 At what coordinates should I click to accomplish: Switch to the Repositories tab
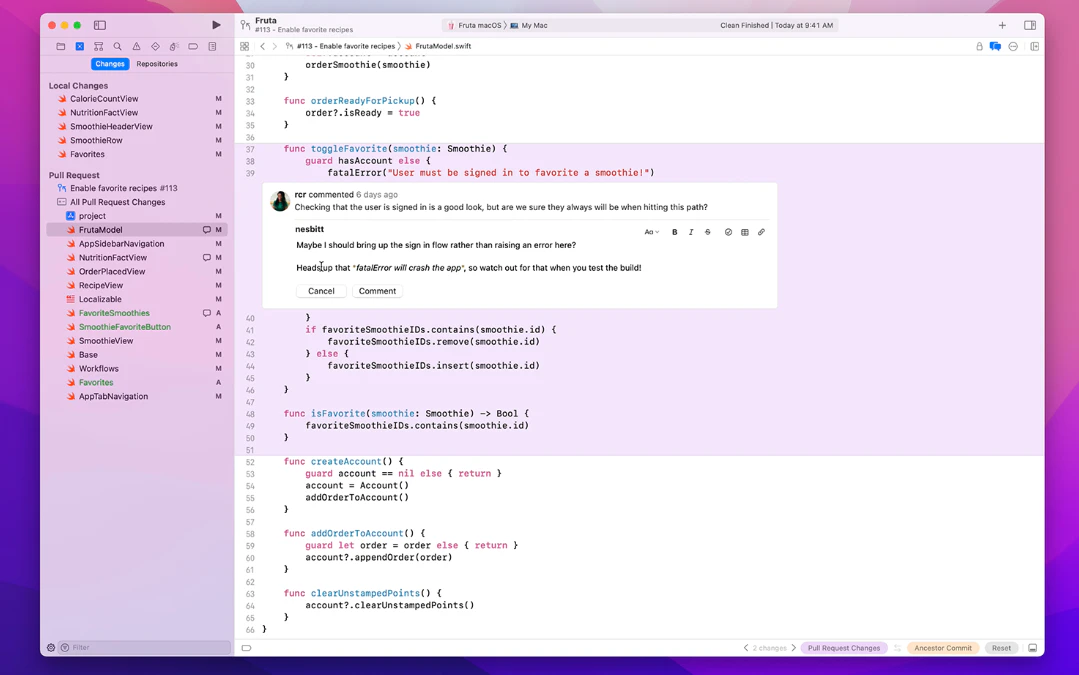click(157, 64)
